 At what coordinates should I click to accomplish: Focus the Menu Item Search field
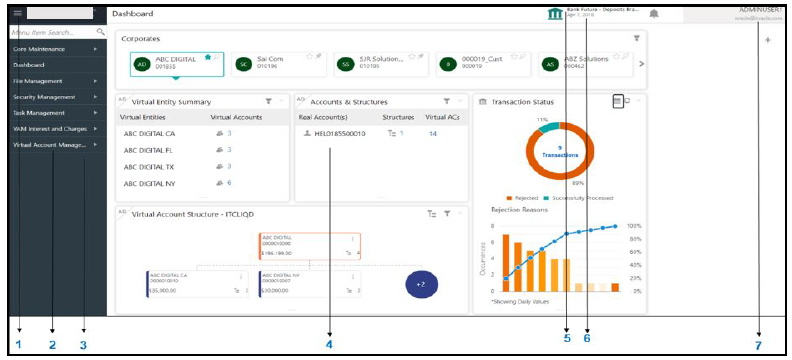point(53,32)
